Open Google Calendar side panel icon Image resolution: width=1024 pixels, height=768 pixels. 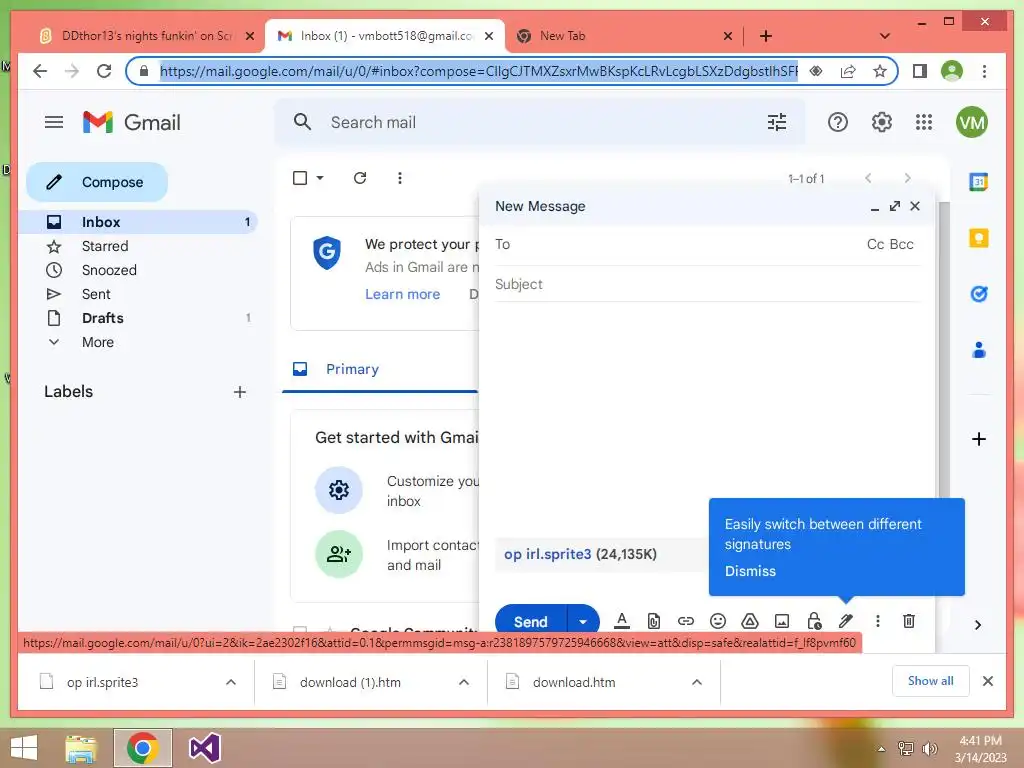(x=978, y=182)
